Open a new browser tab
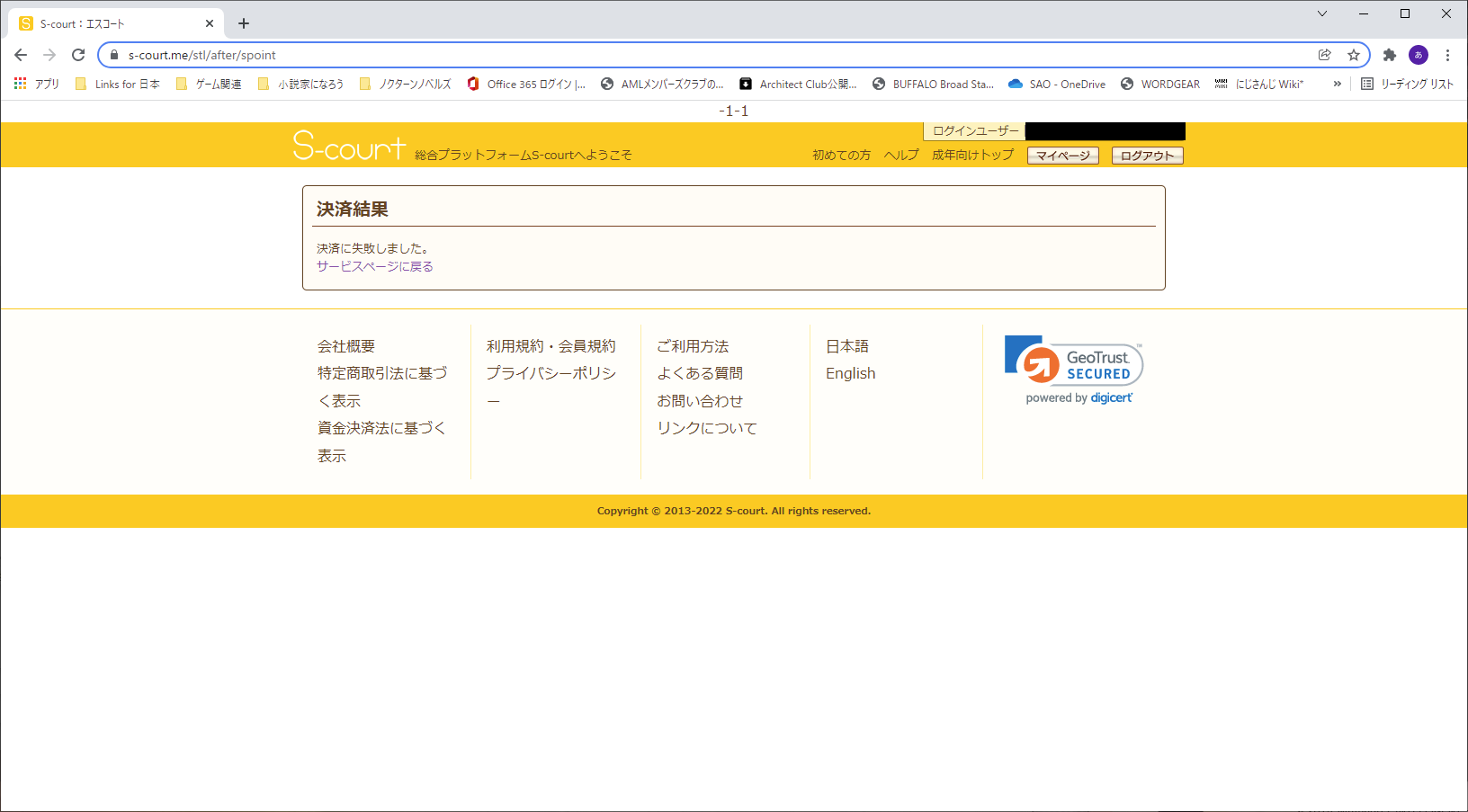Viewport: 1468px width, 812px height. pyautogui.click(x=244, y=23)
